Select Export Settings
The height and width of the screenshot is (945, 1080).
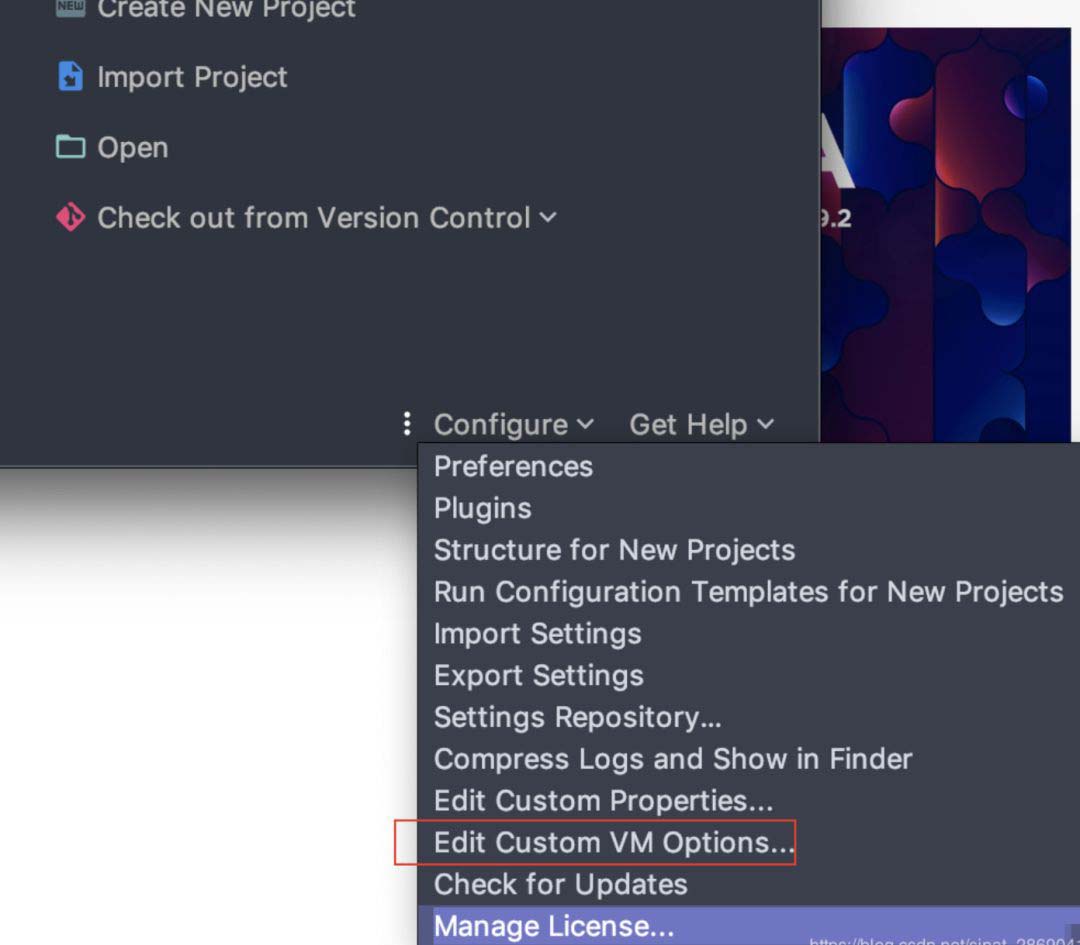[538, 675]
